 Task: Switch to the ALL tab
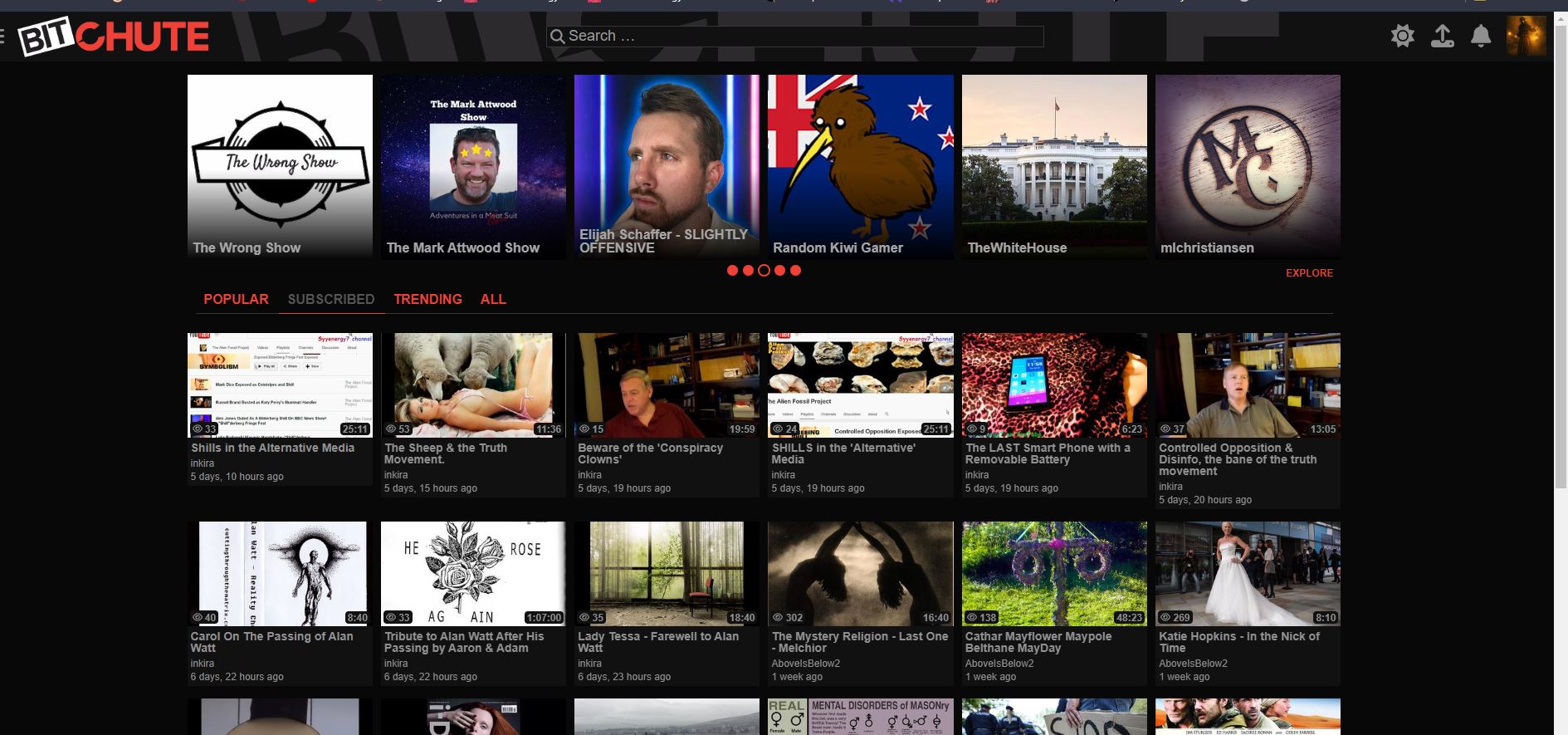493,299
